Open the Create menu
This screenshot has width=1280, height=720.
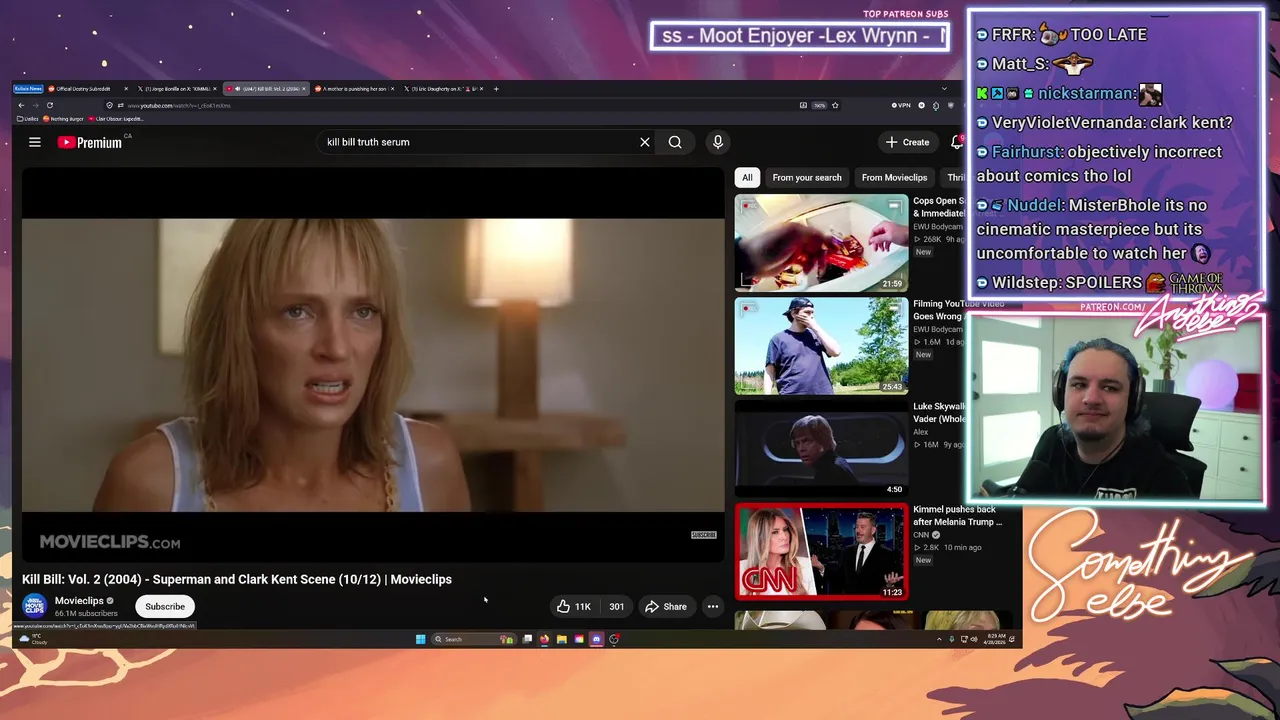[x=908, y=142]
